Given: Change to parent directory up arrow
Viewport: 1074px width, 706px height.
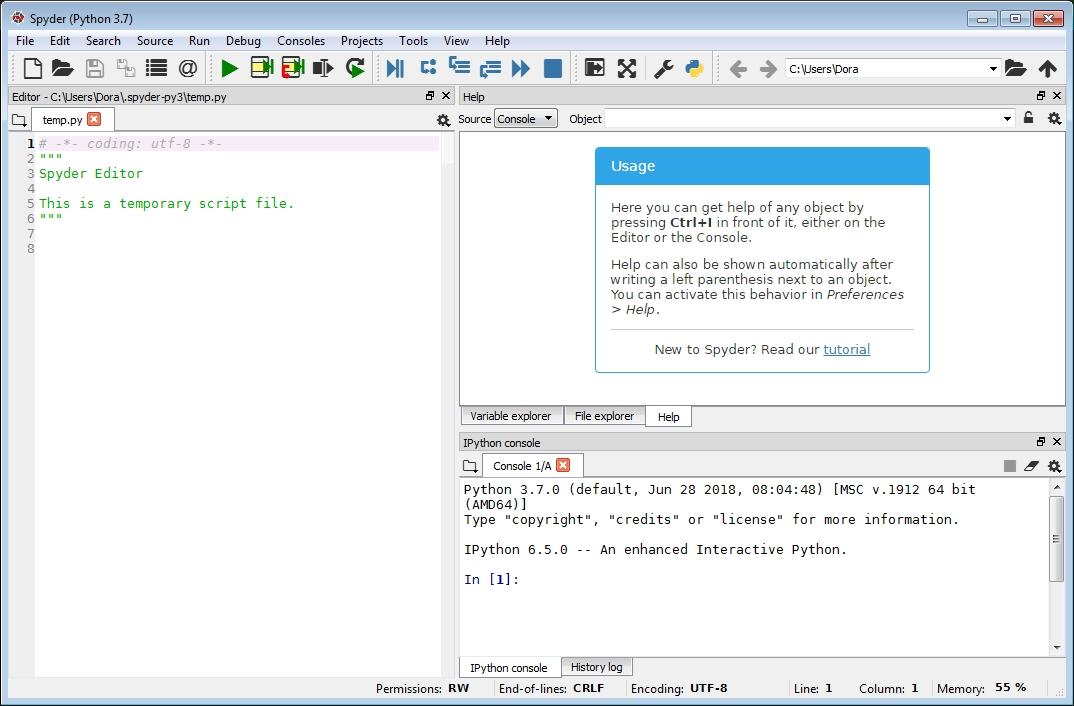Looking at the screenshot, I should (1047, 68).
